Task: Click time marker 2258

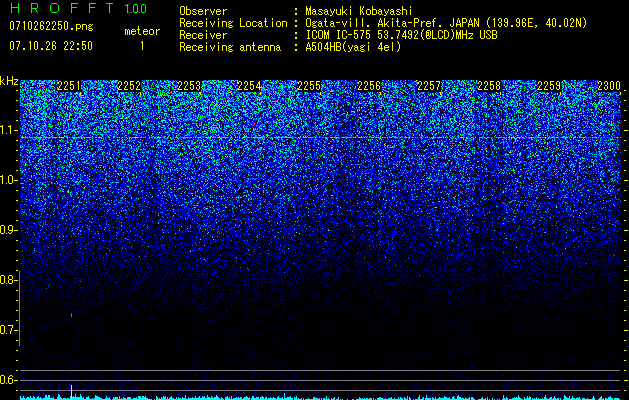Action: [489, 86]
